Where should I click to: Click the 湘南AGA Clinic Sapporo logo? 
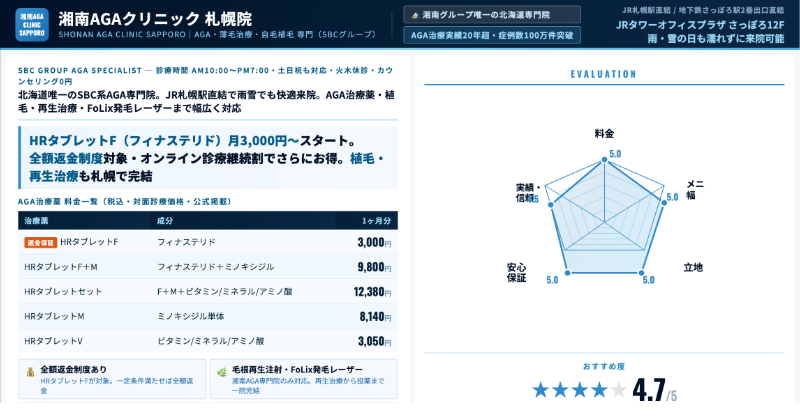coord(32,25)
